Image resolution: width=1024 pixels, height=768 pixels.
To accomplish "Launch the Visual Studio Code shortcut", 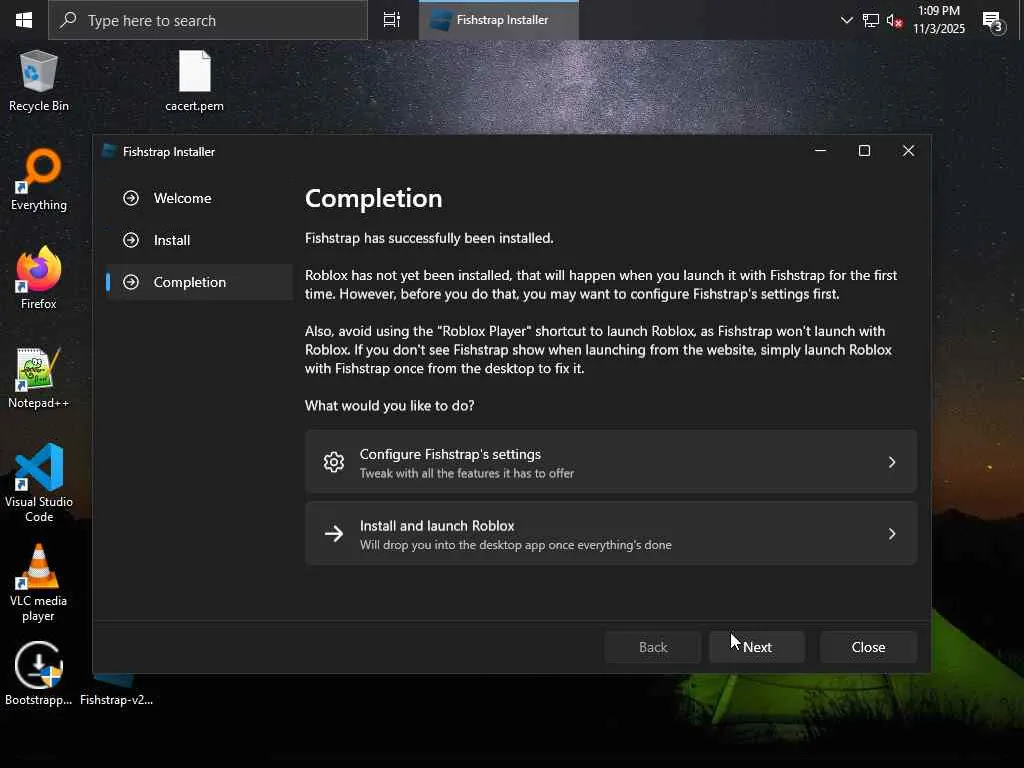I will click(39, 482).
